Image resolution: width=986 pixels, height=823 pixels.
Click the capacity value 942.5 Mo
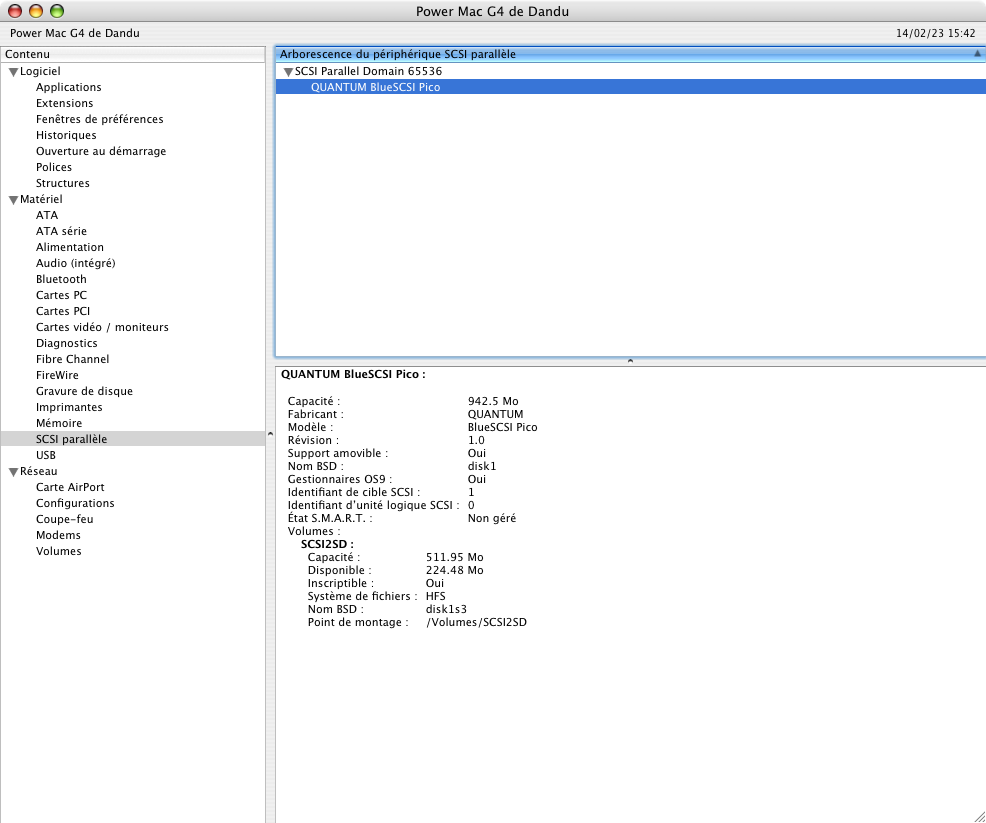[493, 401]
